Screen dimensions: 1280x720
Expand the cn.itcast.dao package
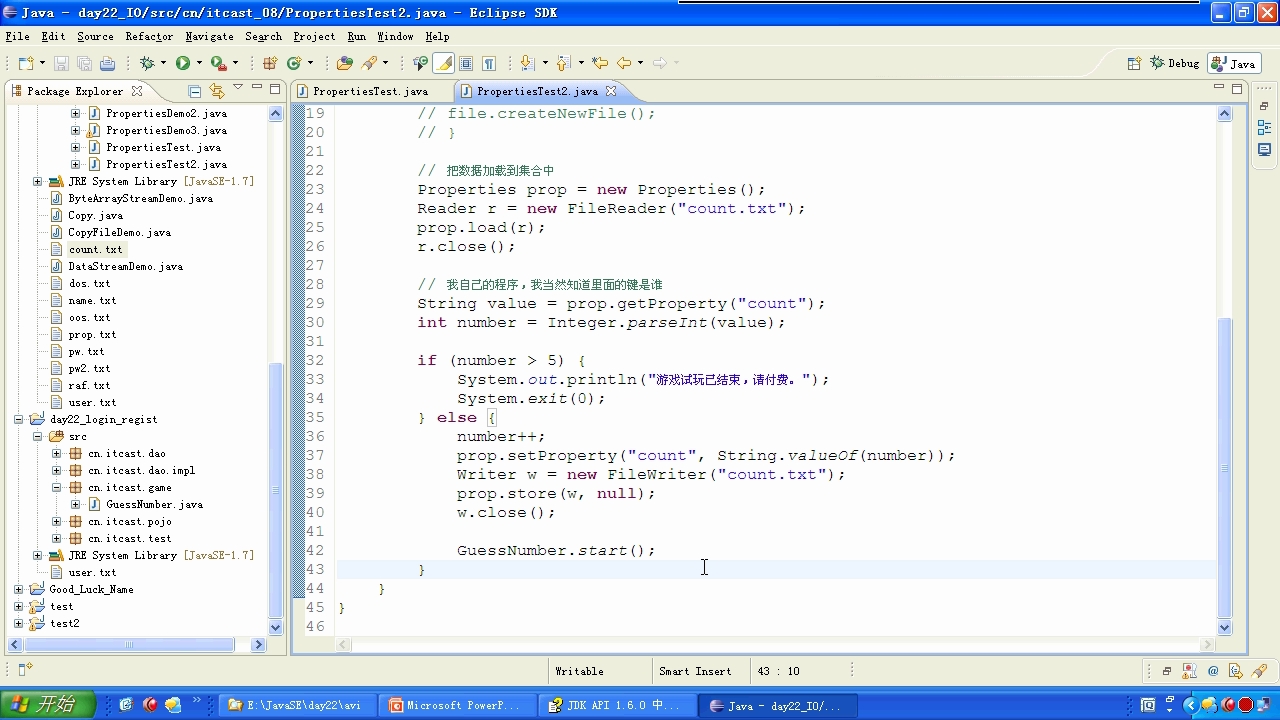click(57, 453)
